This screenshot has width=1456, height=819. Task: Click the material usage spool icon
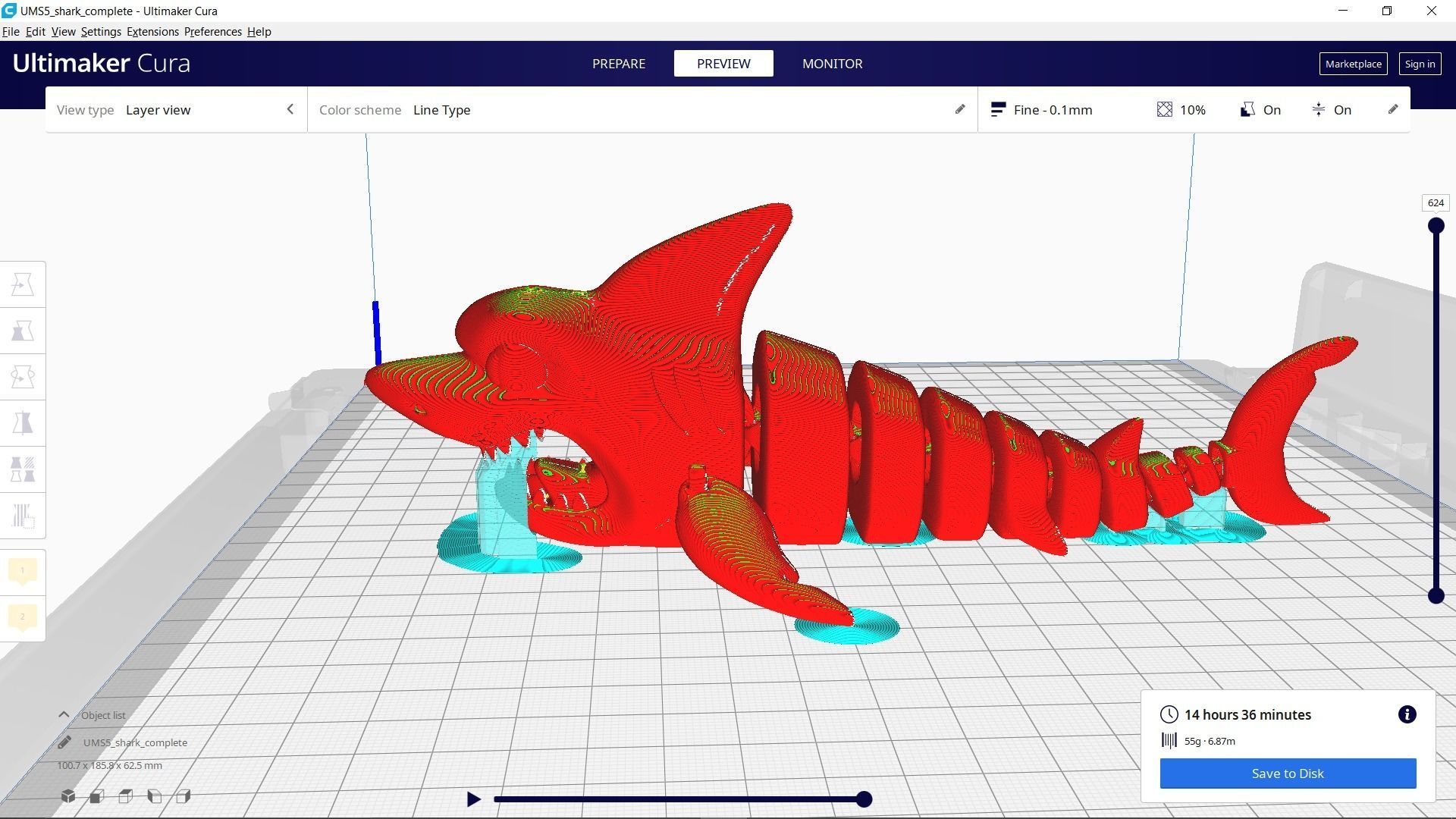pos(1169,741)
